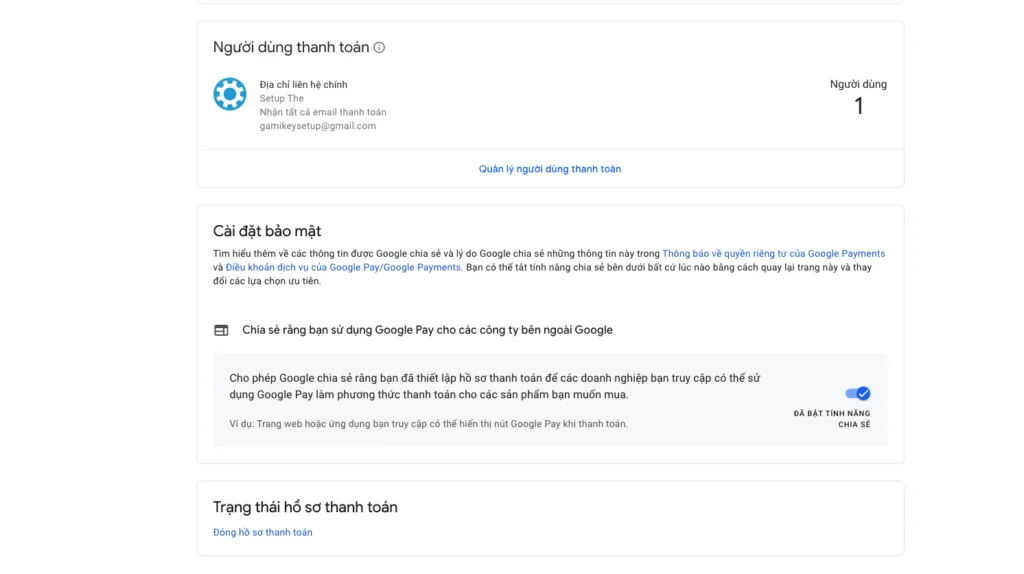Click the user count number 1
Screen dimensions: 1024x574
click(x=858, y=107)
